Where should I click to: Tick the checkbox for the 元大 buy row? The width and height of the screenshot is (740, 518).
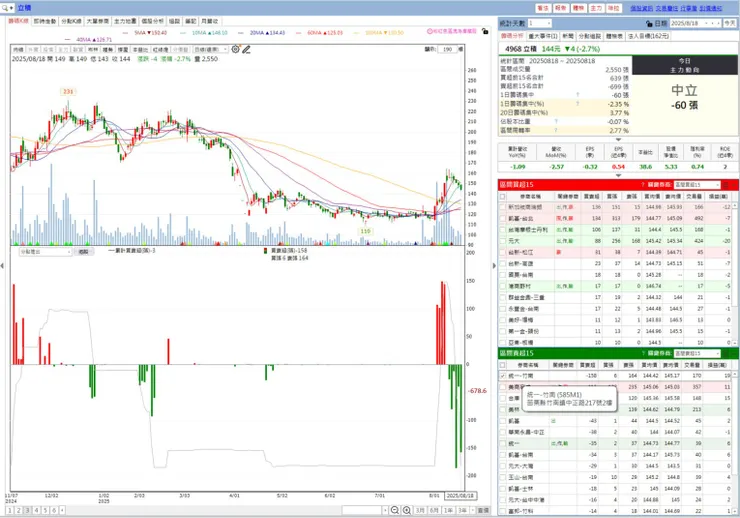point(503,241)
